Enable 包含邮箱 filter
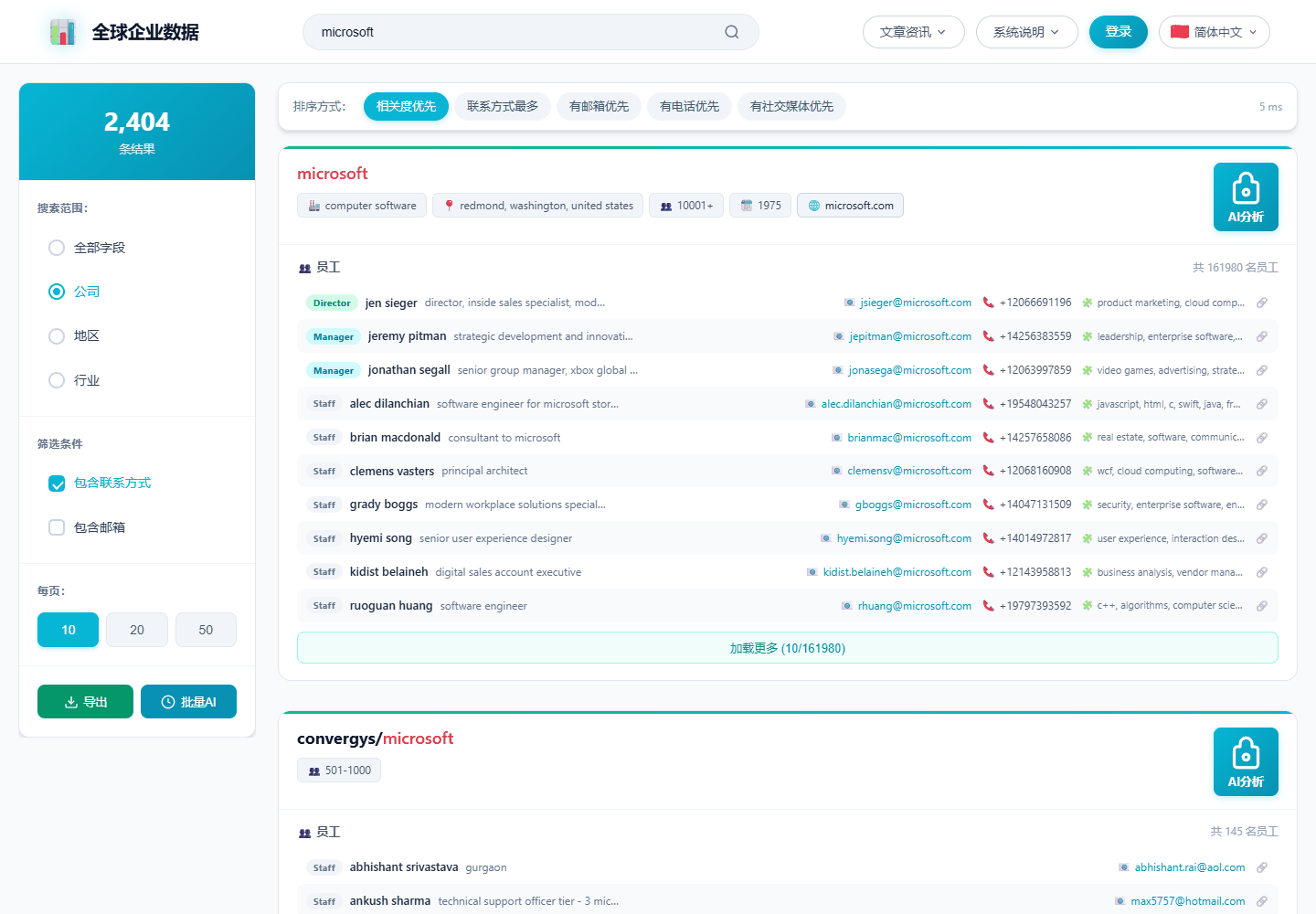The width and height of the screenshot is (1316, 914). [x=57, y=527]
